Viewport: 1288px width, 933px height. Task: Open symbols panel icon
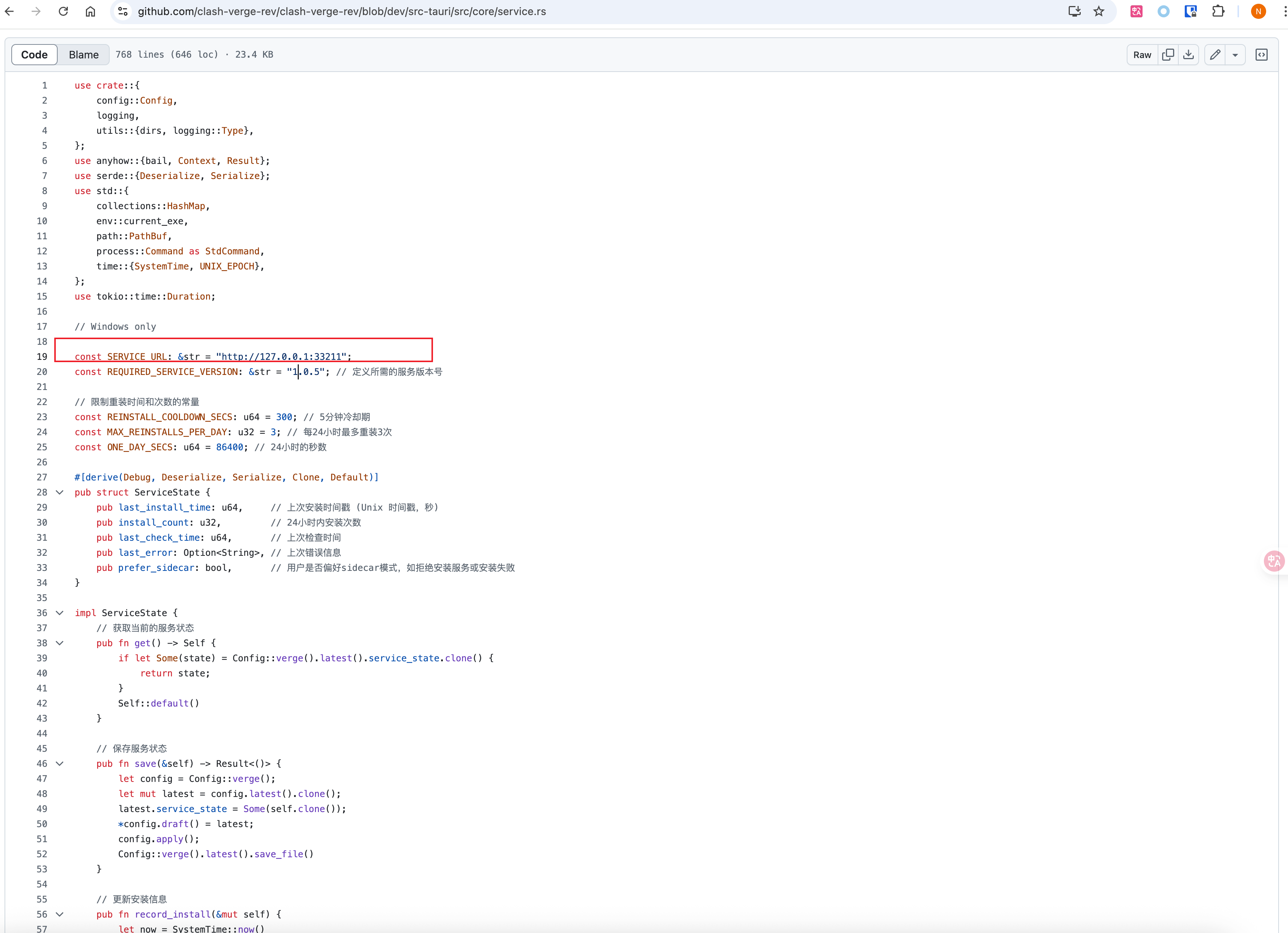(x=1261, y=55)
